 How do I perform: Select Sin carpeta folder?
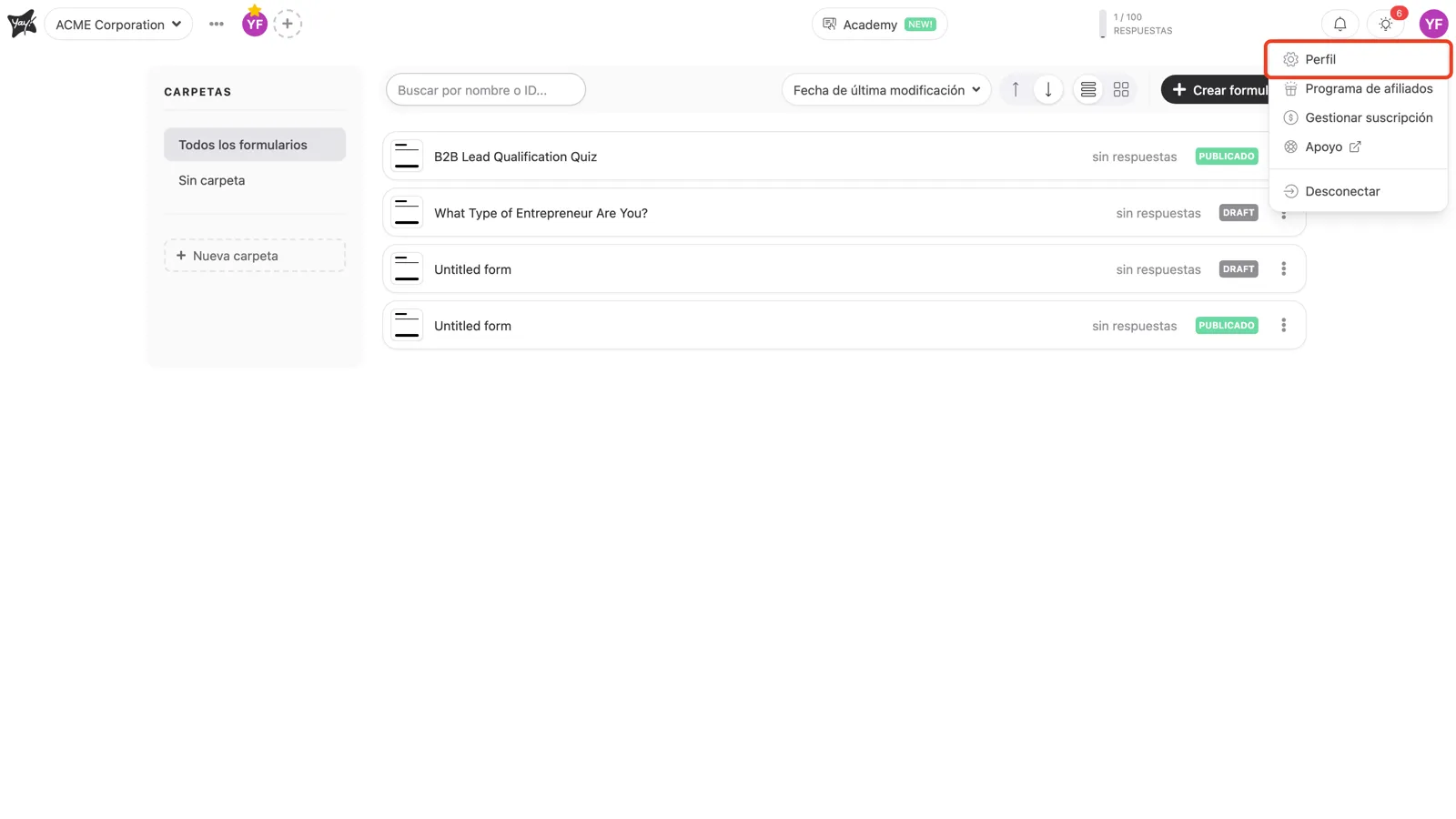[x=255, y=180]
